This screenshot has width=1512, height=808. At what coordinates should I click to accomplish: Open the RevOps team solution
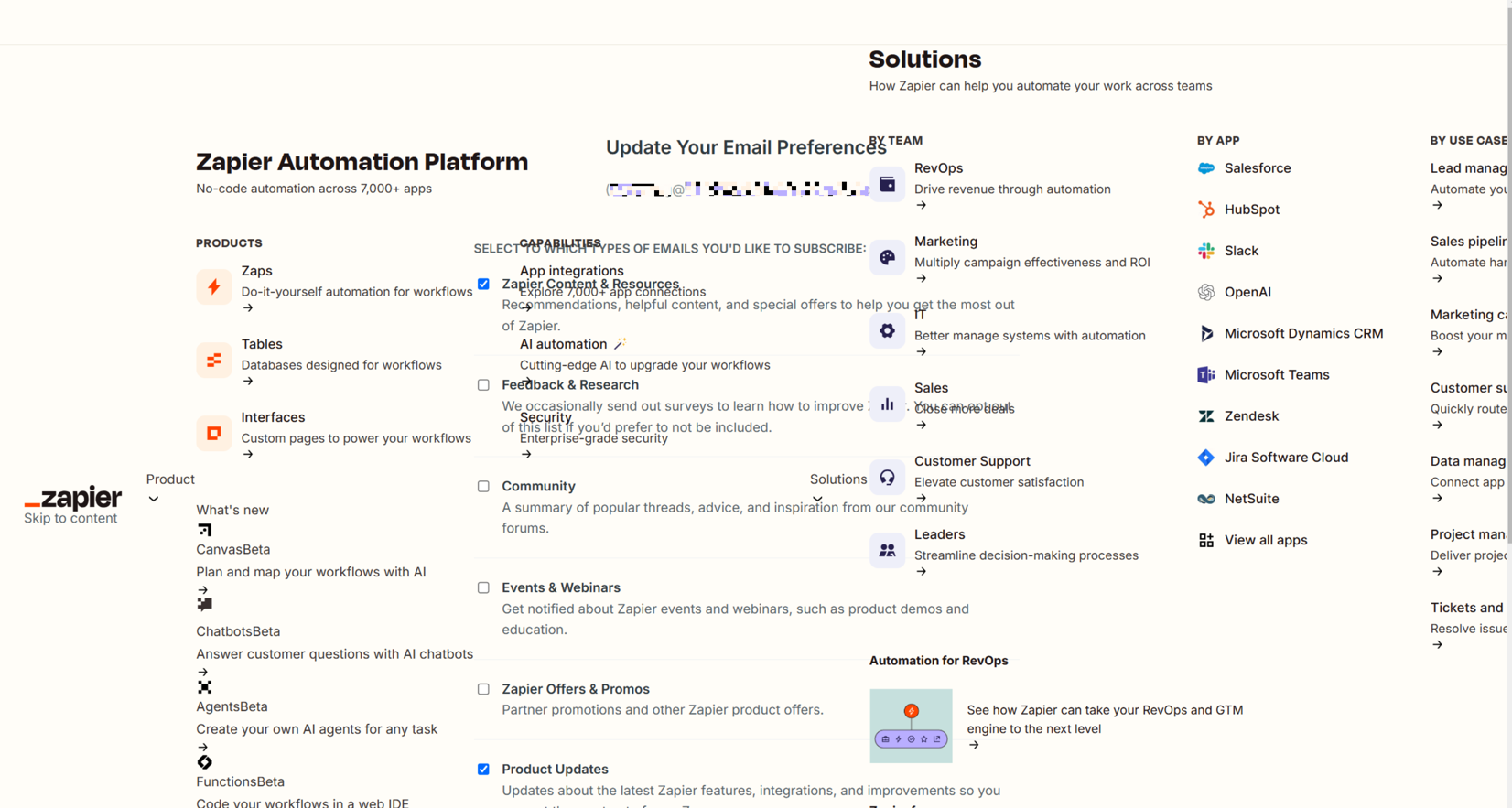[938, 168]
